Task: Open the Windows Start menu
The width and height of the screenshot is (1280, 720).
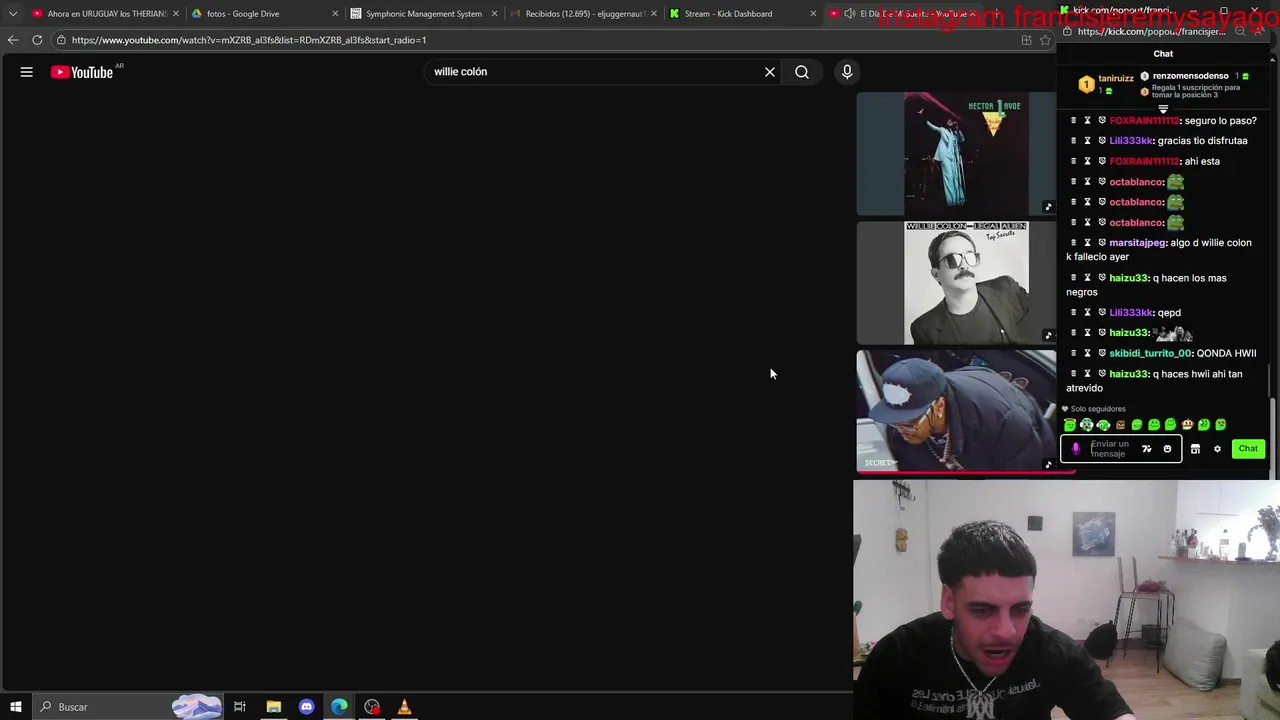Action: [x=16, y=707]
